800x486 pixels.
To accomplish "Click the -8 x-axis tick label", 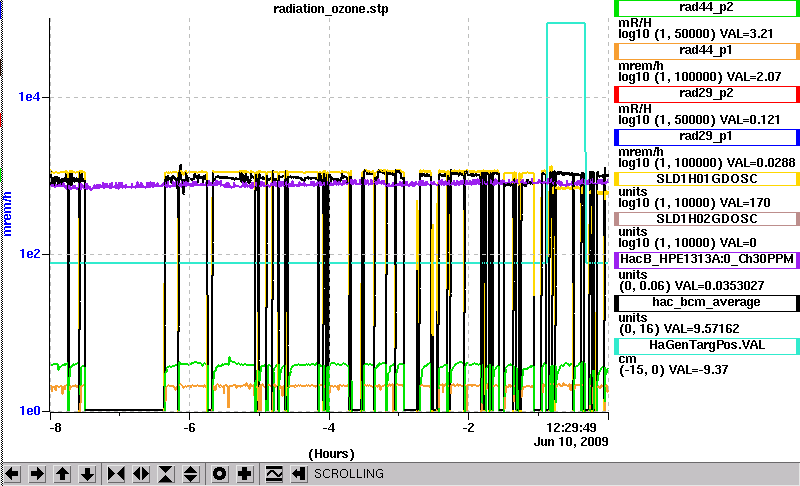I will pos(55,427).
